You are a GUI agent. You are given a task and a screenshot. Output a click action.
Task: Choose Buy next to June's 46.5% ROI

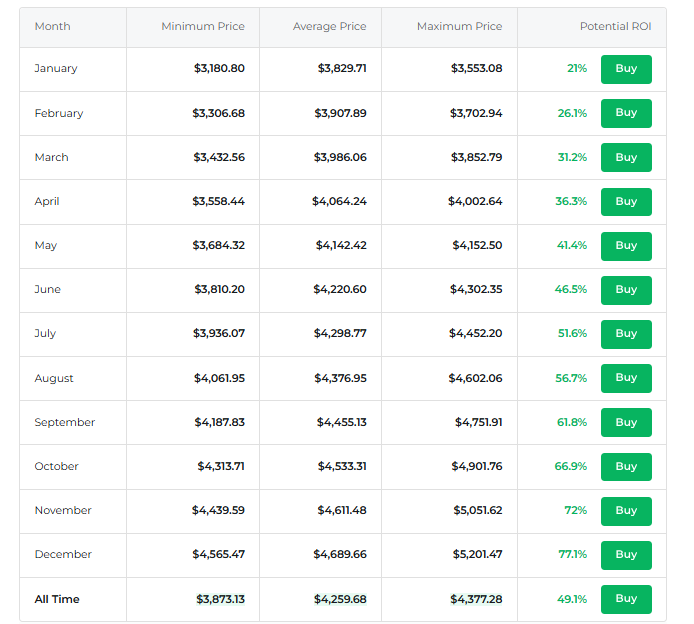(626, 289)
